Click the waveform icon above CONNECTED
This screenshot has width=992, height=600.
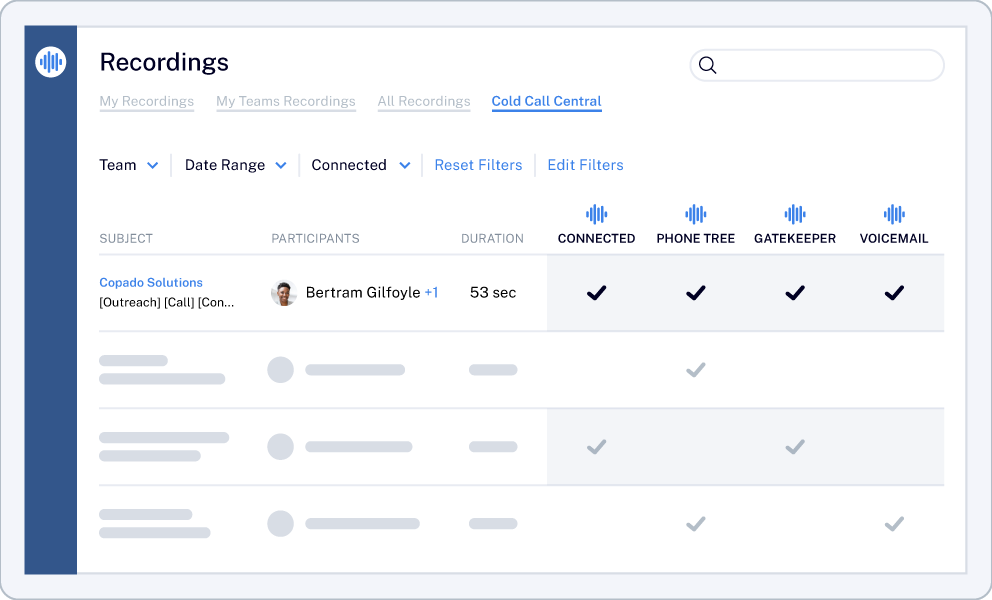pos(596,214)
